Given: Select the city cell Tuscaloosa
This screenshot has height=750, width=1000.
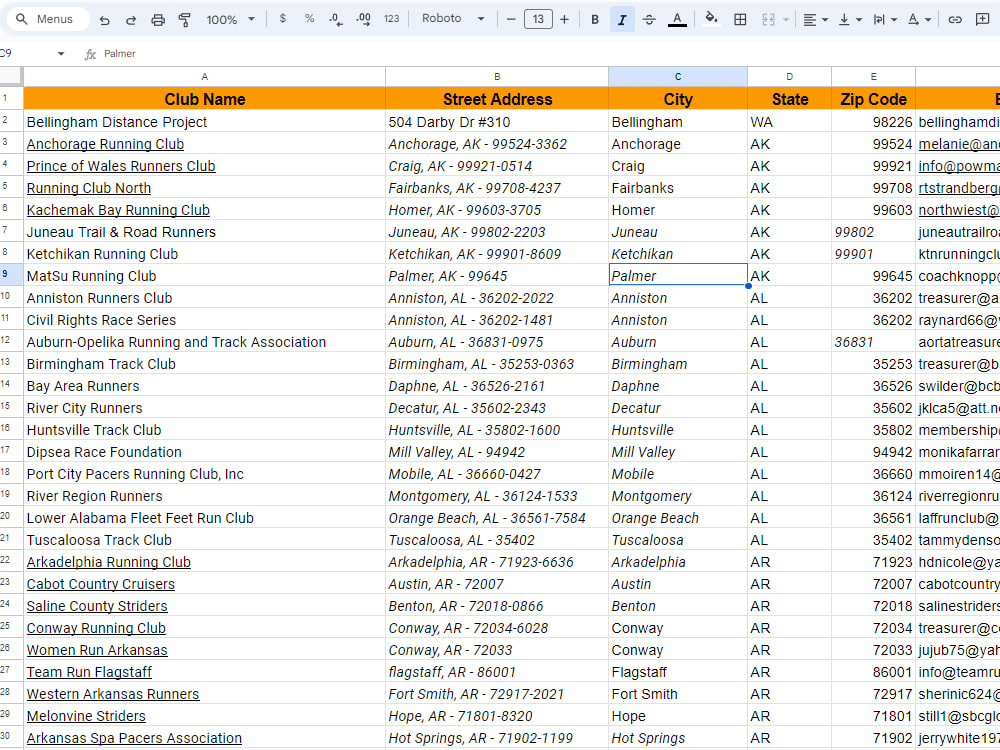Looking at the screenshot, I should coord(678,540).
